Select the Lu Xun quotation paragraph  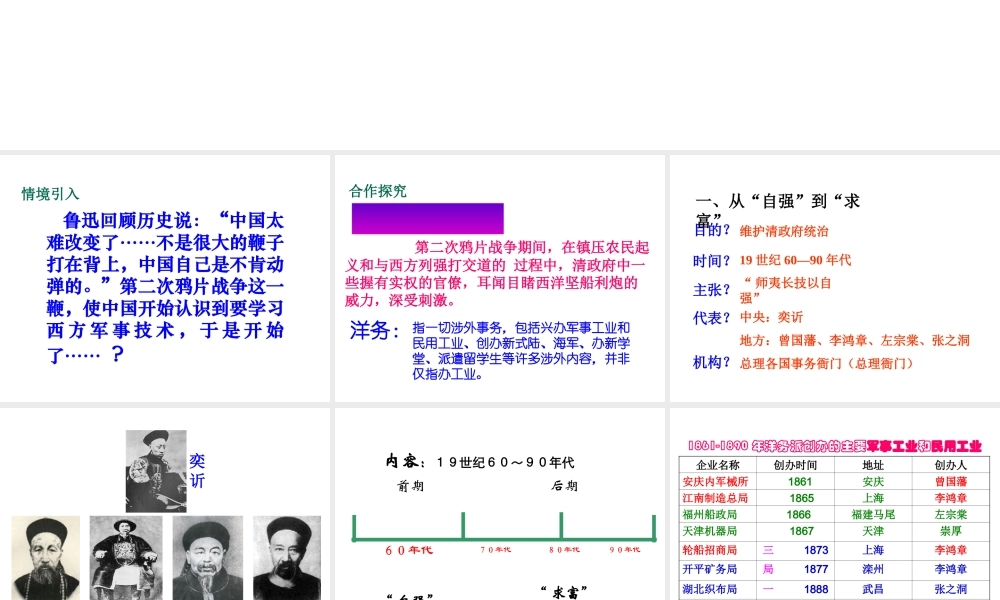click(x=165, y=286)
